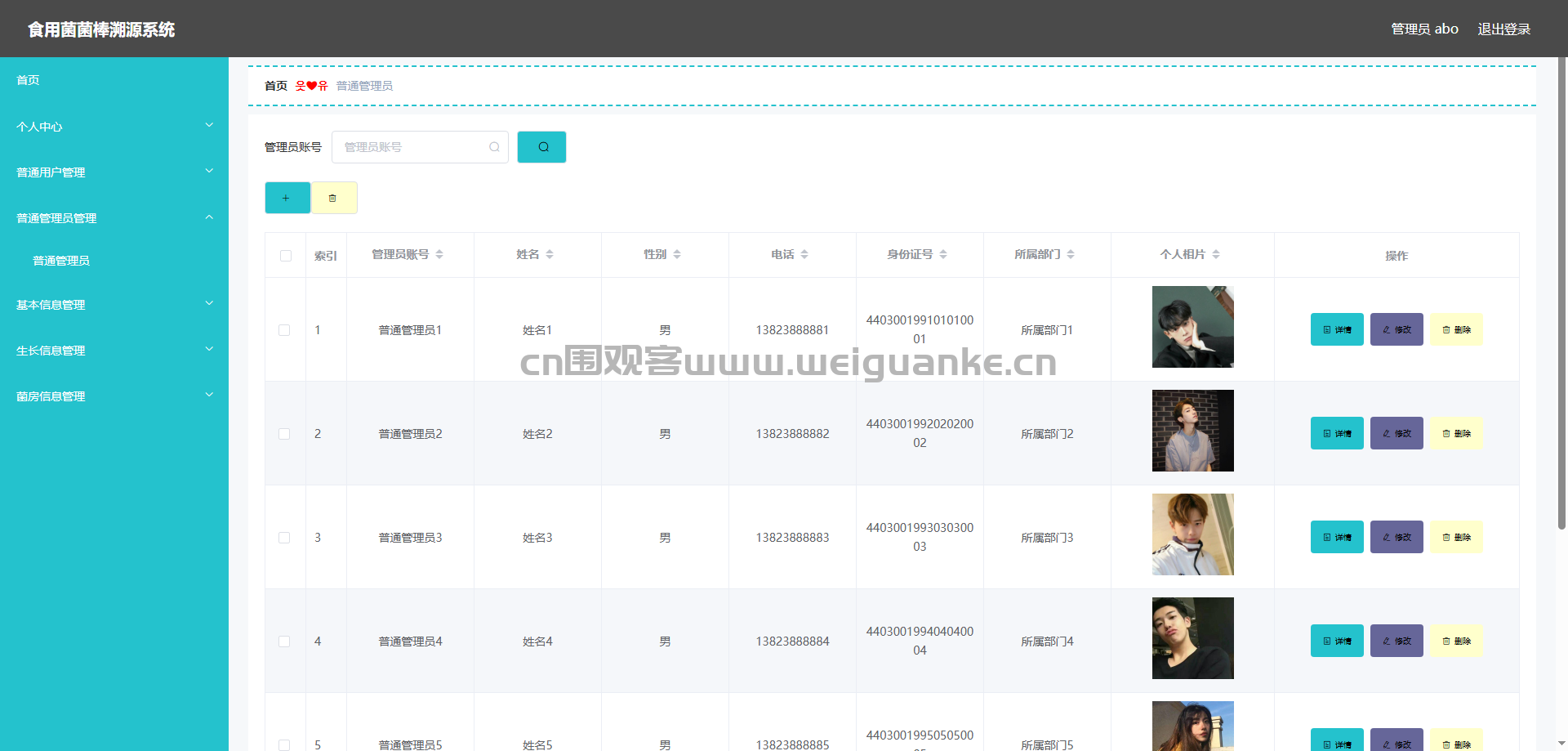Sort by 身份证号 column arrows

point(943,254)
